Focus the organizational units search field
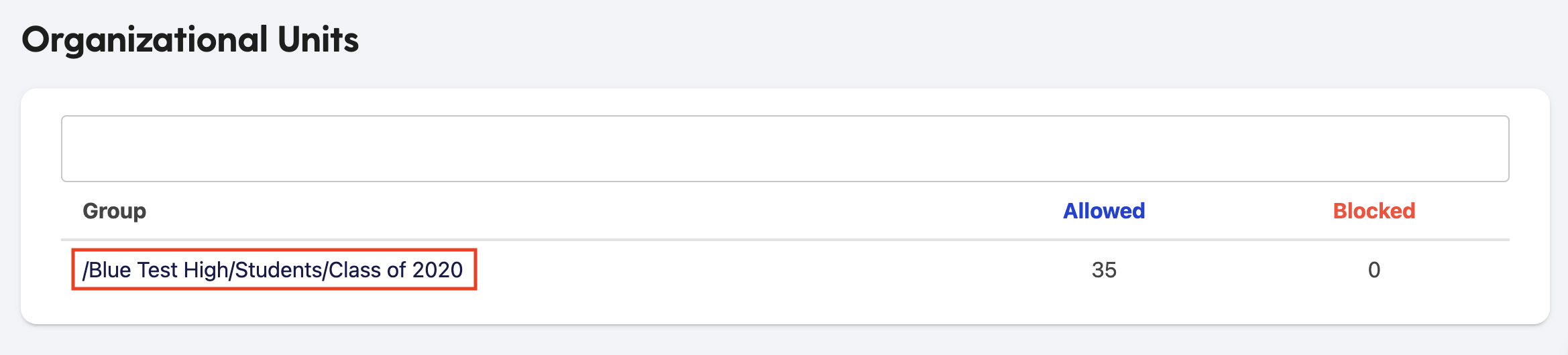Viewport: 1568px width, 355px height. point(785,149)
